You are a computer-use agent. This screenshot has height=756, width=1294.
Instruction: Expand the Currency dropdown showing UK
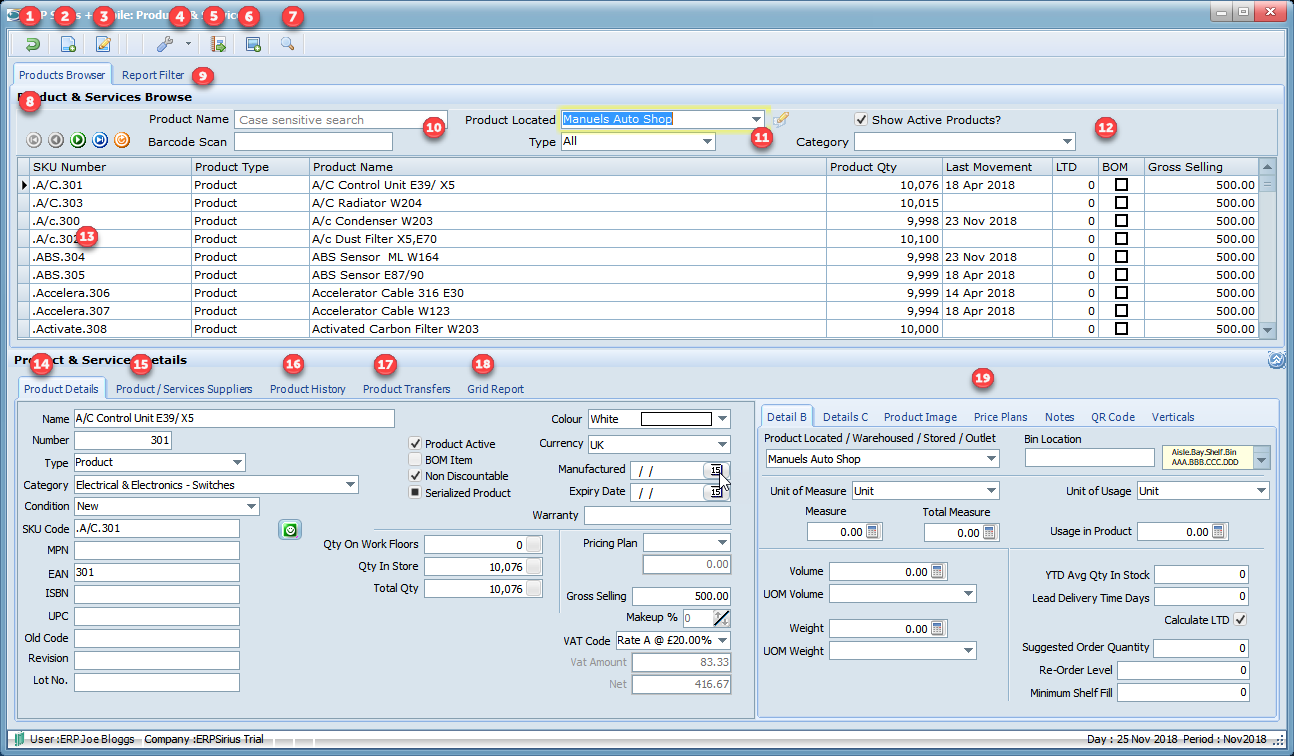pyautogui.click(x=722, y=445)
